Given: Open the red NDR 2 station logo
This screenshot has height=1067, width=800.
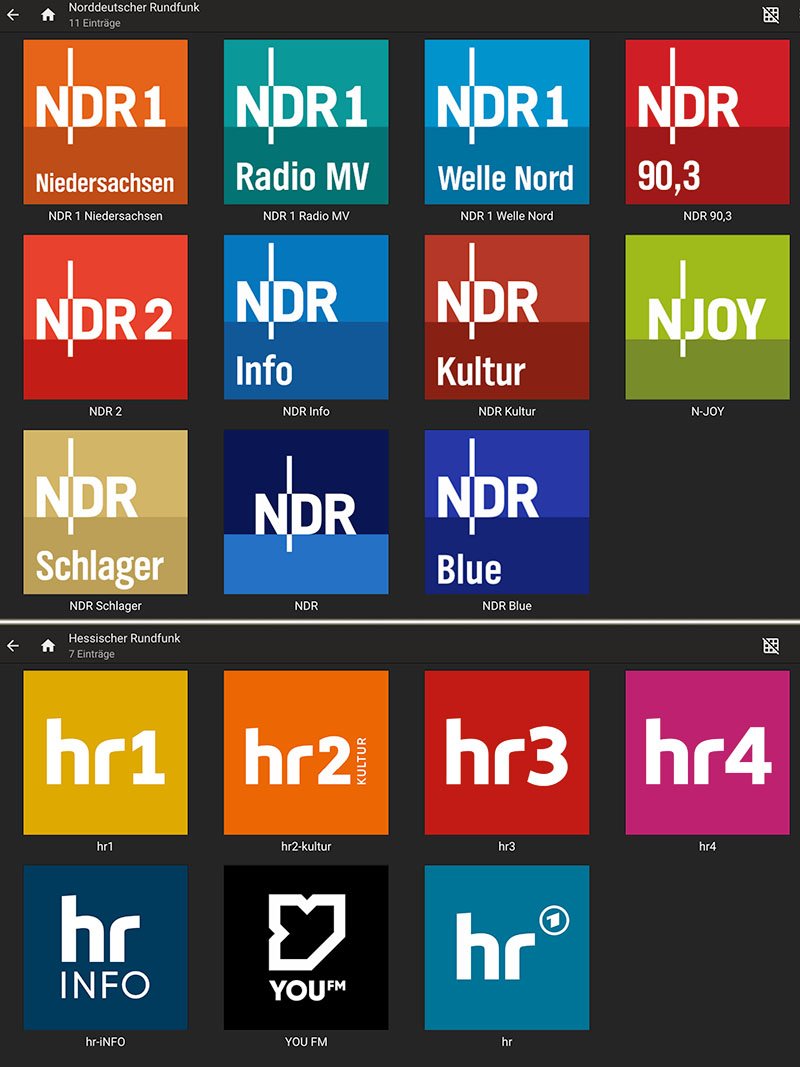Looking at the screenshot, I should tap(105, 317).
